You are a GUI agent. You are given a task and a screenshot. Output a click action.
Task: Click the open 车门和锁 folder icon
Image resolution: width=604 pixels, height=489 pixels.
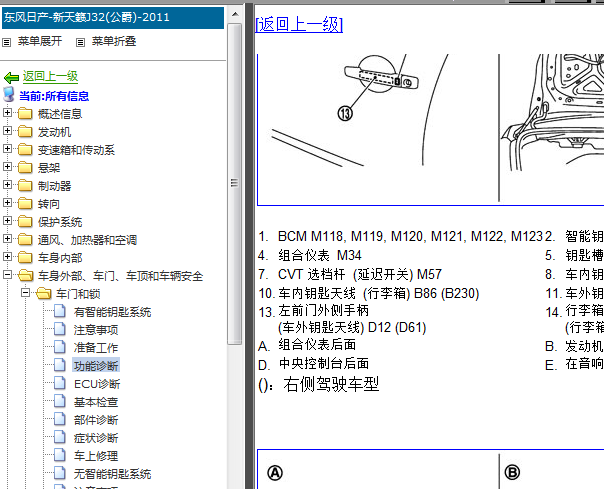(x=44, y=294)
